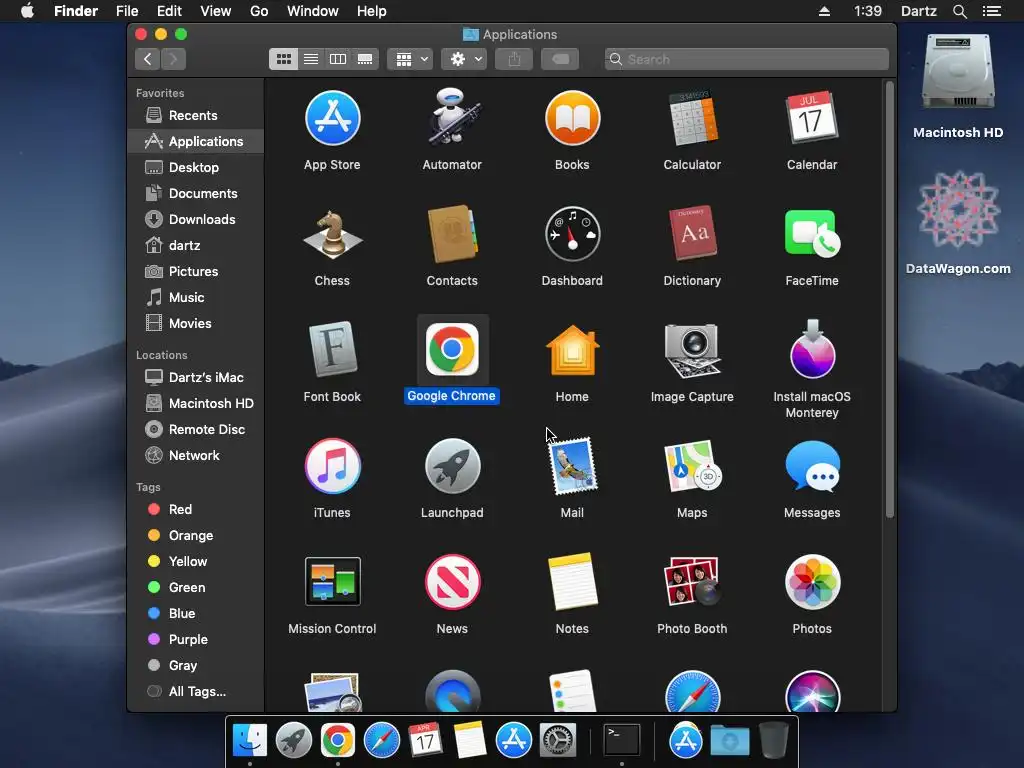This screenshot has height=768, width=1024.
Task: Open the Go menu
Action: [x=259, y=11]
